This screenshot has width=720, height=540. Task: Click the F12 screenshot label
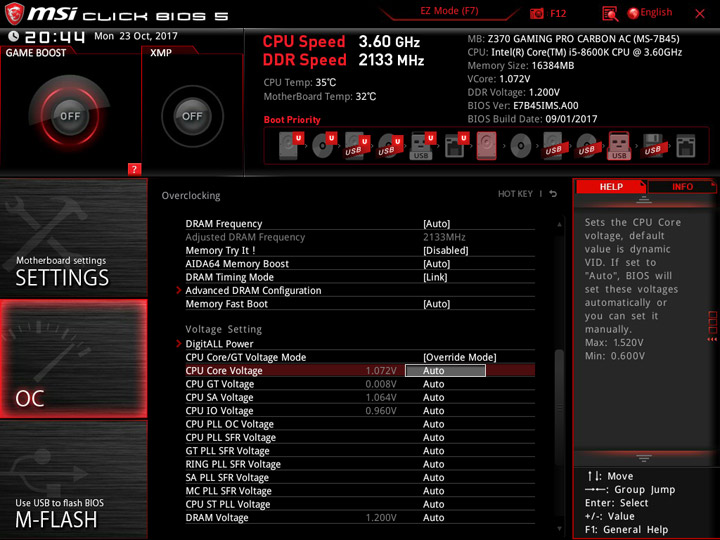(558, 13)
